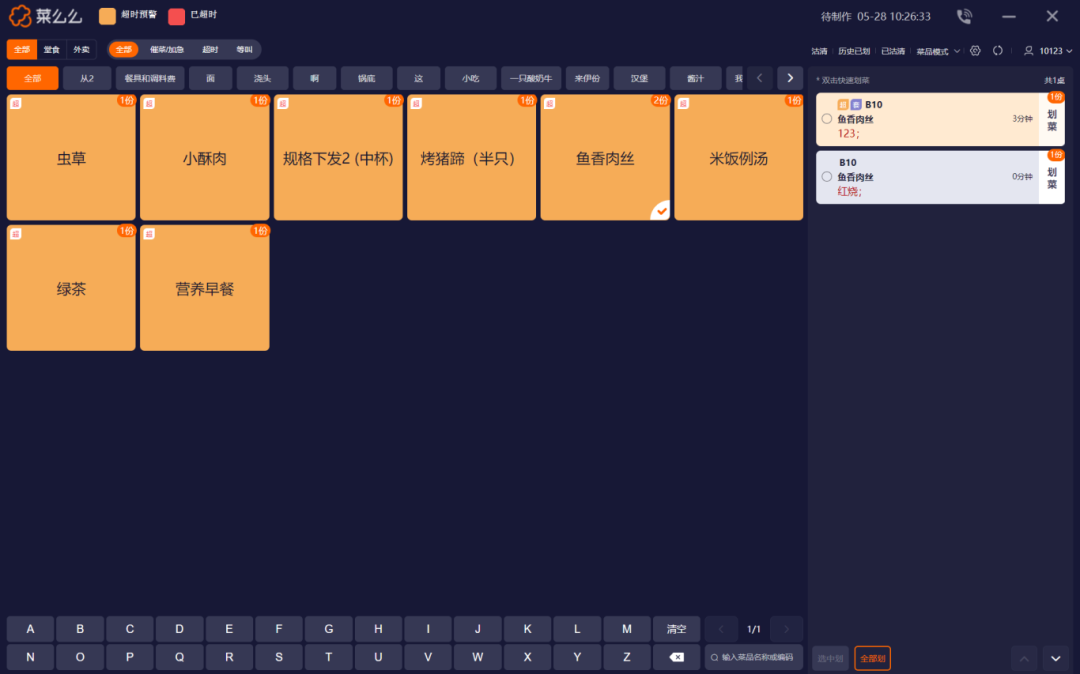
Task: Select the 全部 tab beside 堂食
Action: (22, 50)
